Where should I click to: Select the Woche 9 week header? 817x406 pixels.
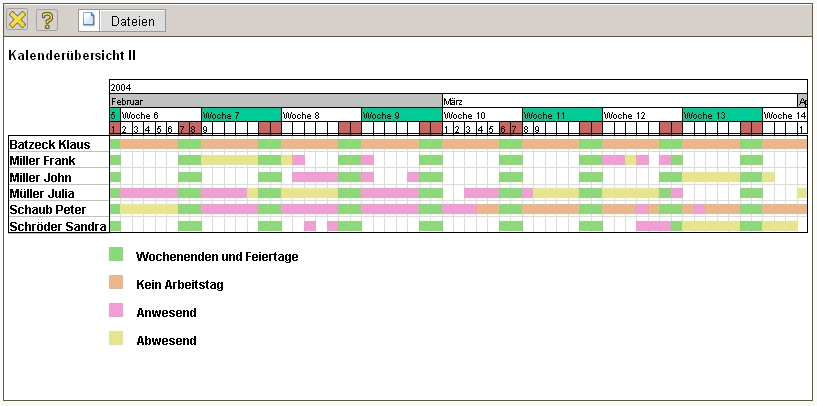(401, 115)
